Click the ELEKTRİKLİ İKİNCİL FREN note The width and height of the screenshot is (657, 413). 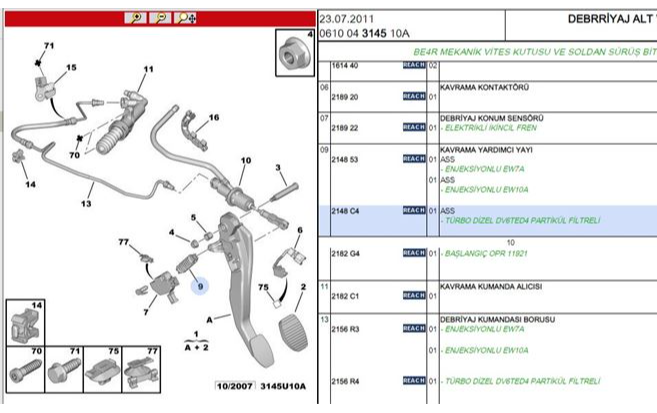click(489, 128)
